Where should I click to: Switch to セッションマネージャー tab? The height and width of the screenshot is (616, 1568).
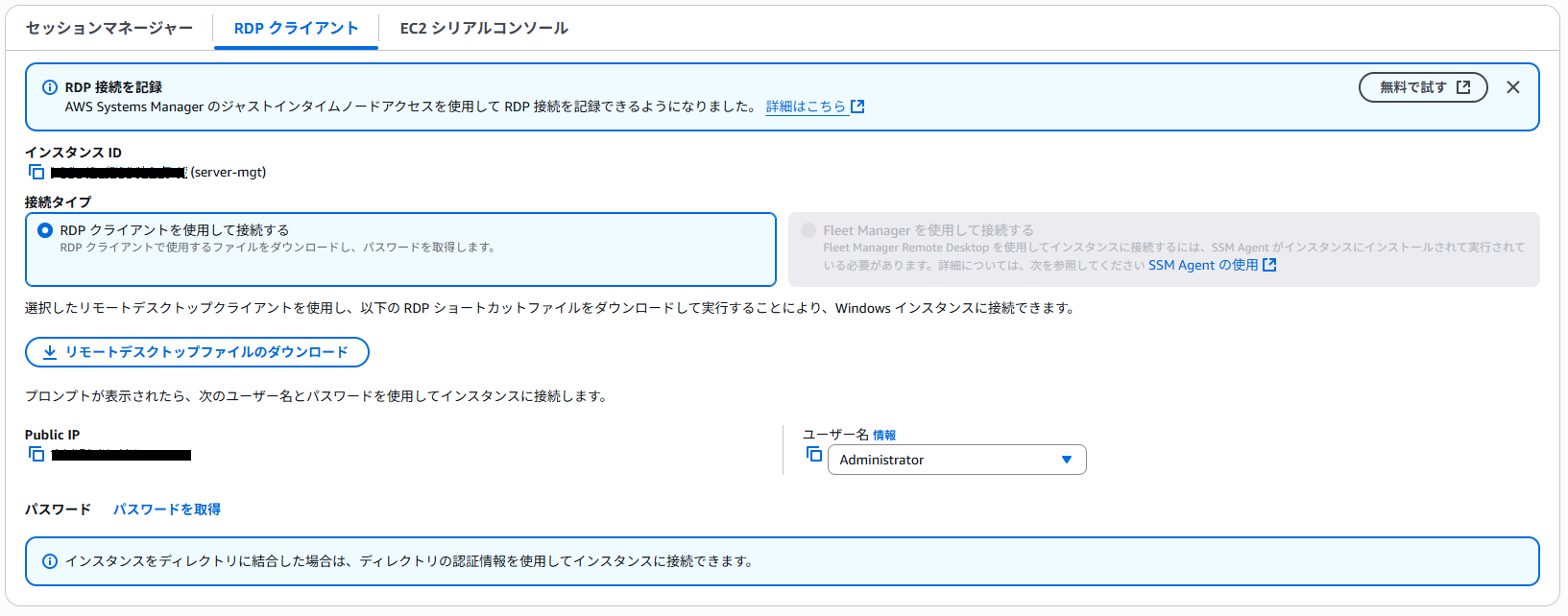pyautogui.click(x=109, y=28)
